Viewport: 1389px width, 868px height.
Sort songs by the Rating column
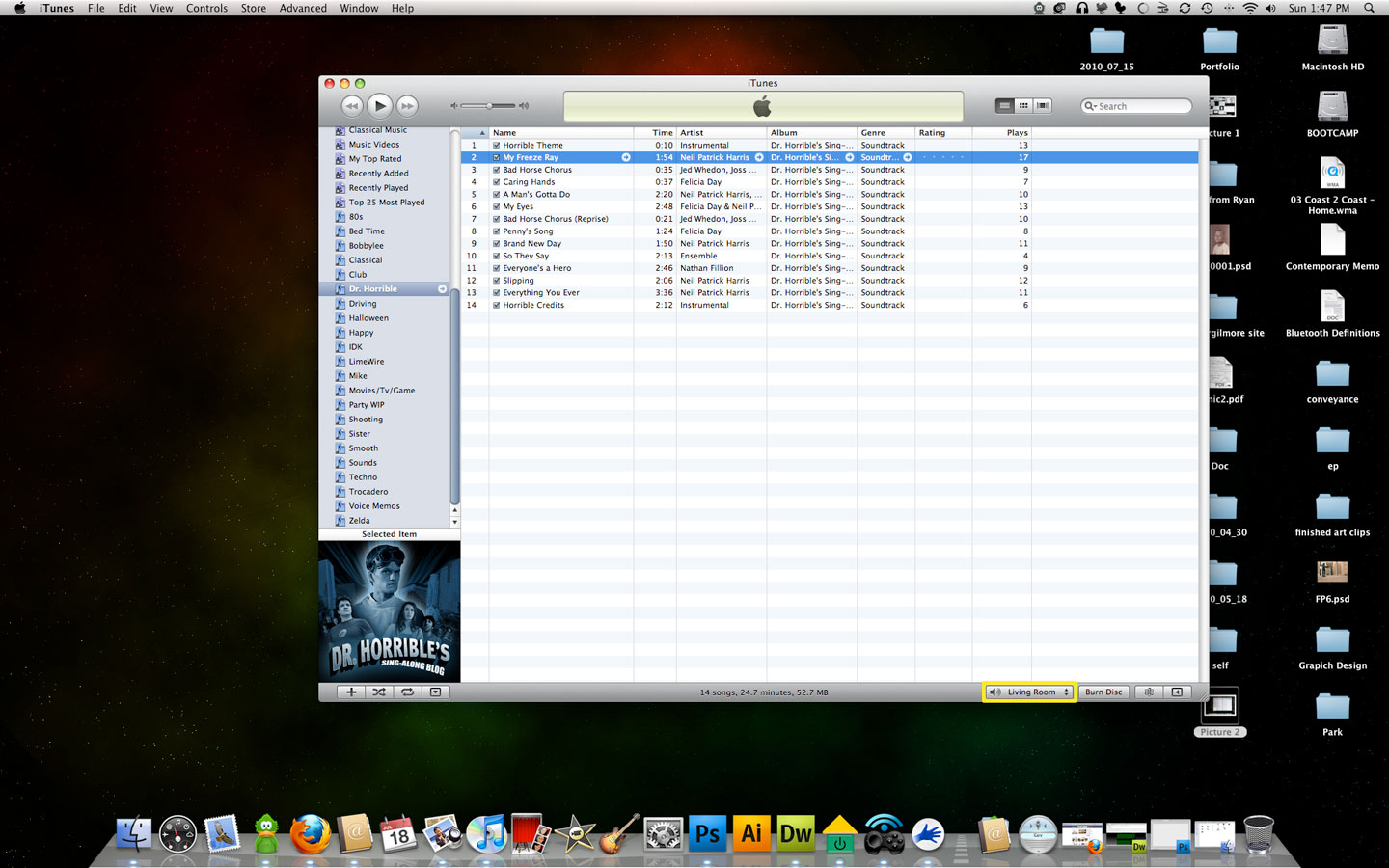pos(943,133)
